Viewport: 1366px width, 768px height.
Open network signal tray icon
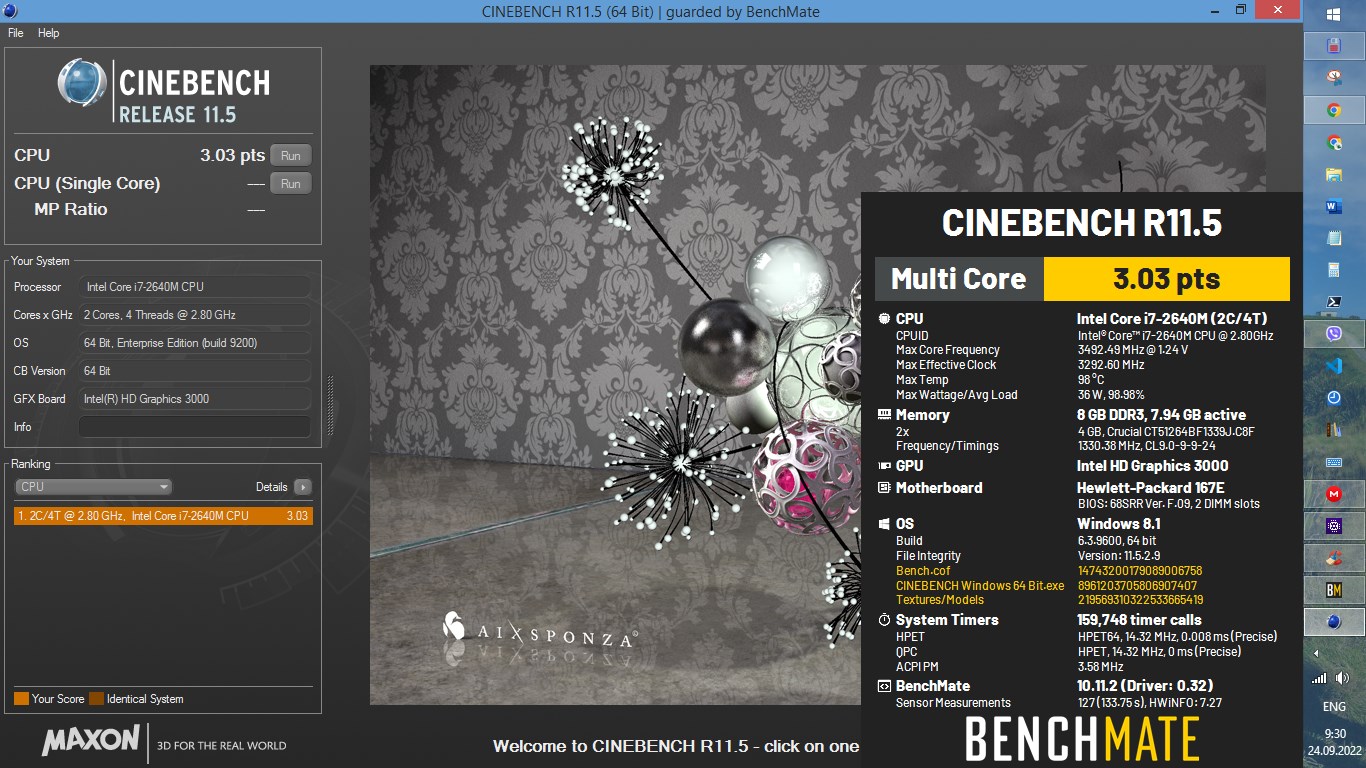(x=1318, y=678)
